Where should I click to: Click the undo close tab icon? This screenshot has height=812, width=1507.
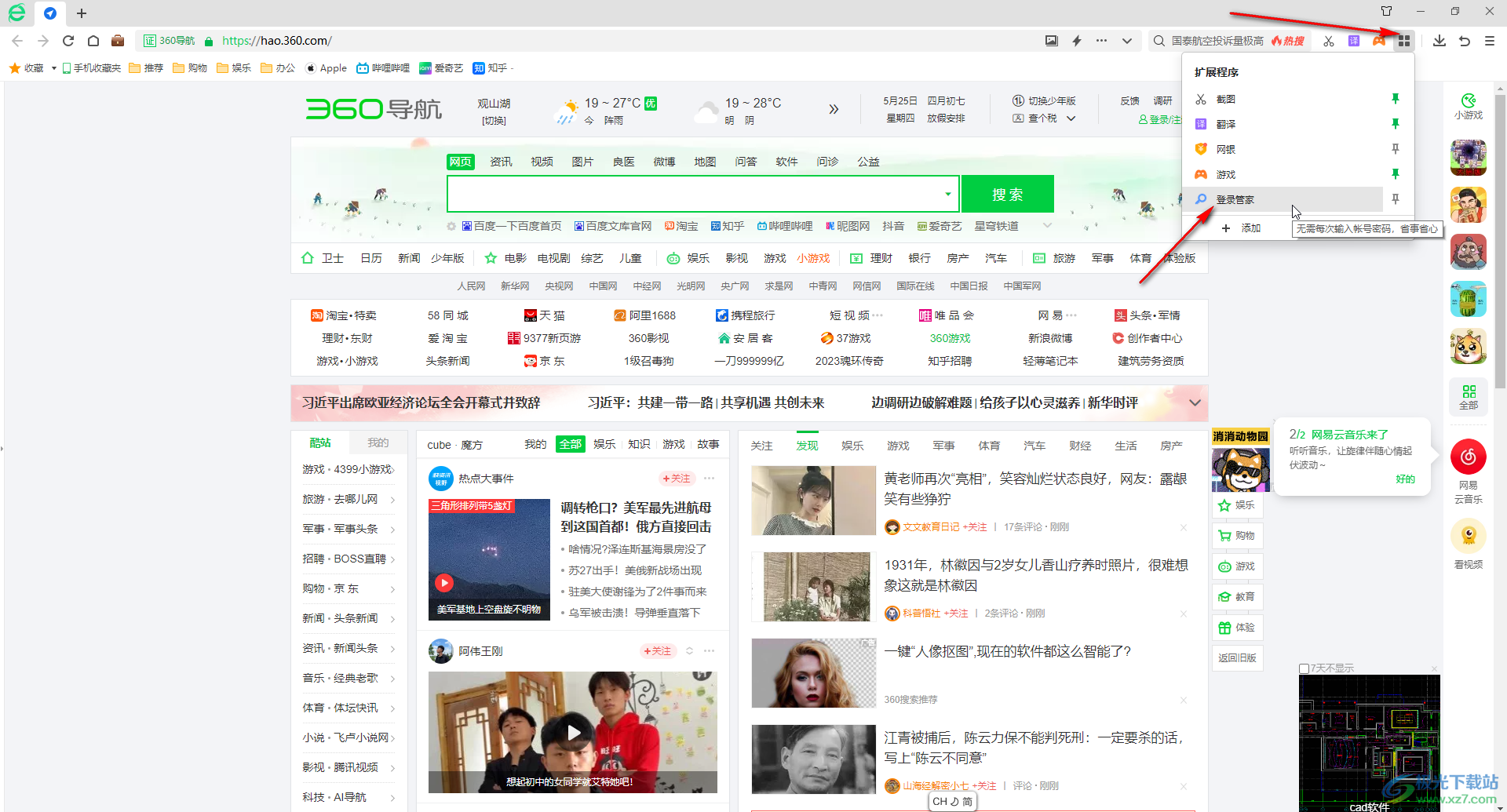point(1465,41)
